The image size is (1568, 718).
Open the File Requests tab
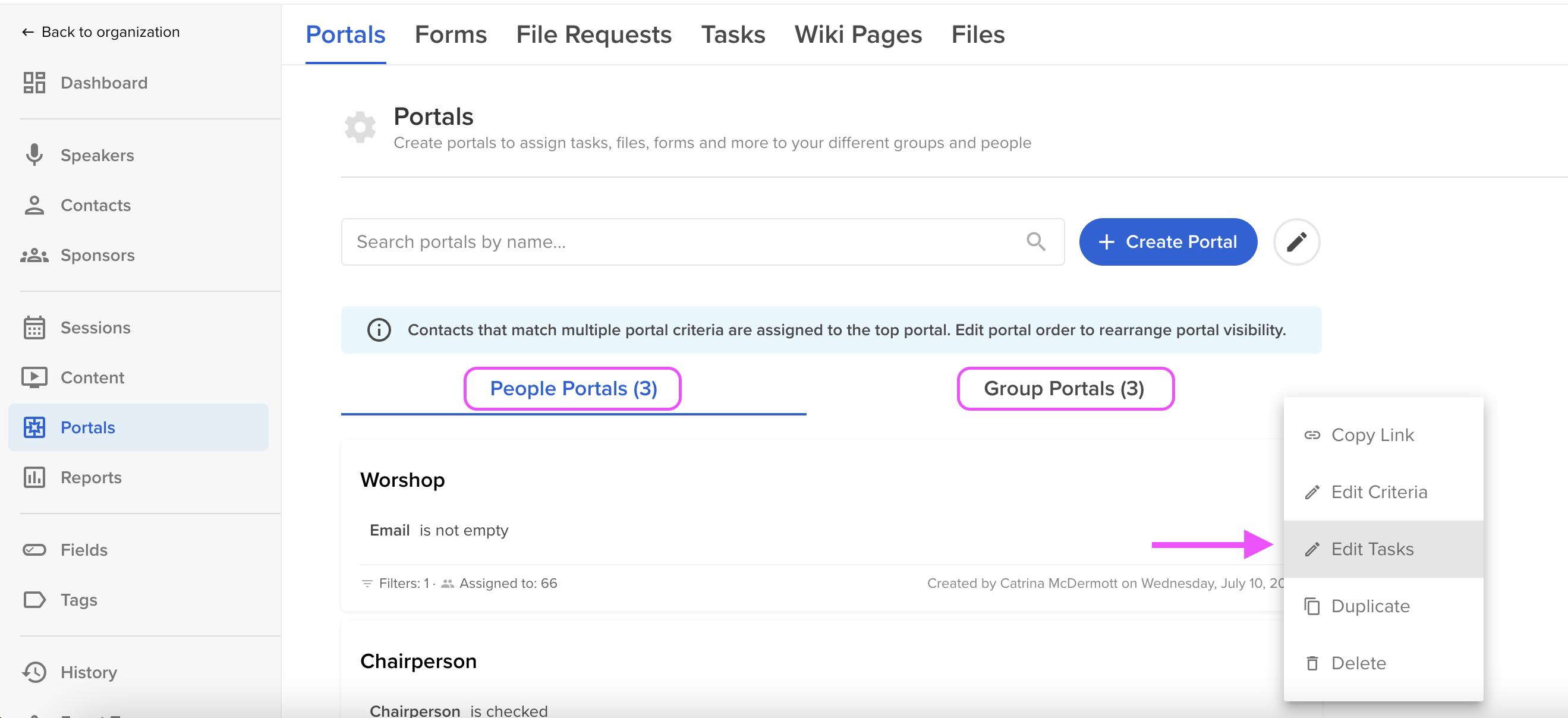[593, 34]
